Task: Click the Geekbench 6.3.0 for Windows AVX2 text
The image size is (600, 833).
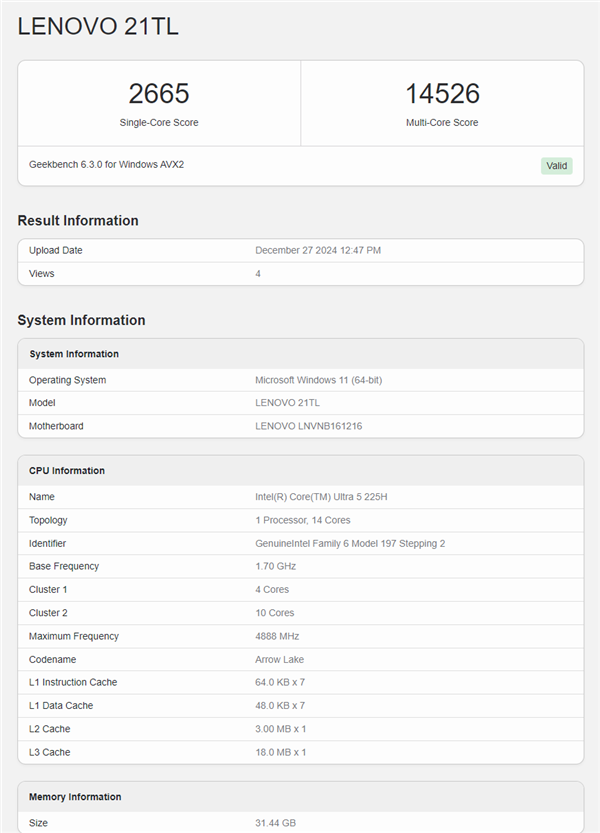Action: (106, 164)
